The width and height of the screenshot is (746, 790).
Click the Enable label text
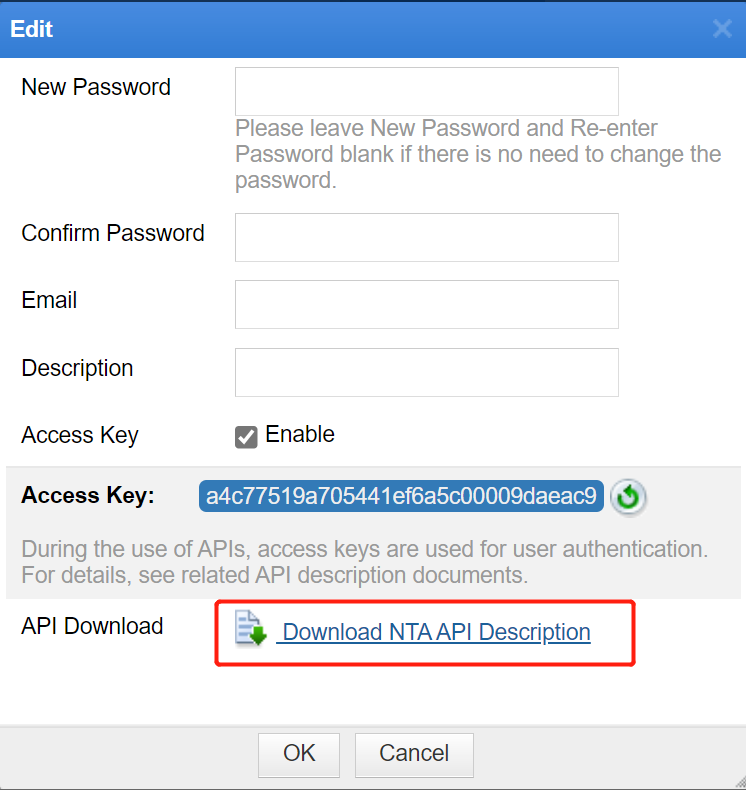point(300,434)
